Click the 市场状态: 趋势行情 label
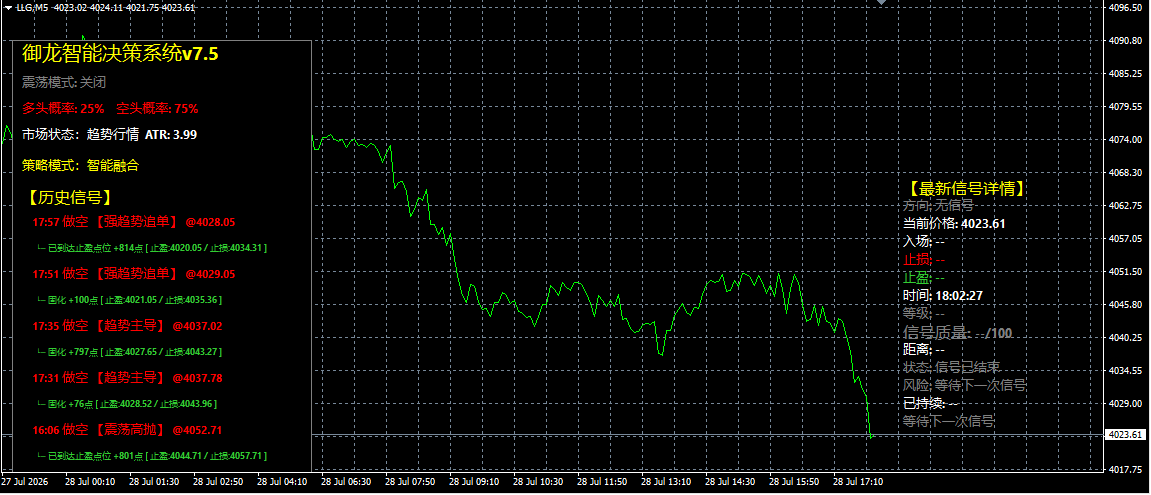Viewport: 1151px width, 495px height. (x=80, y=134)
